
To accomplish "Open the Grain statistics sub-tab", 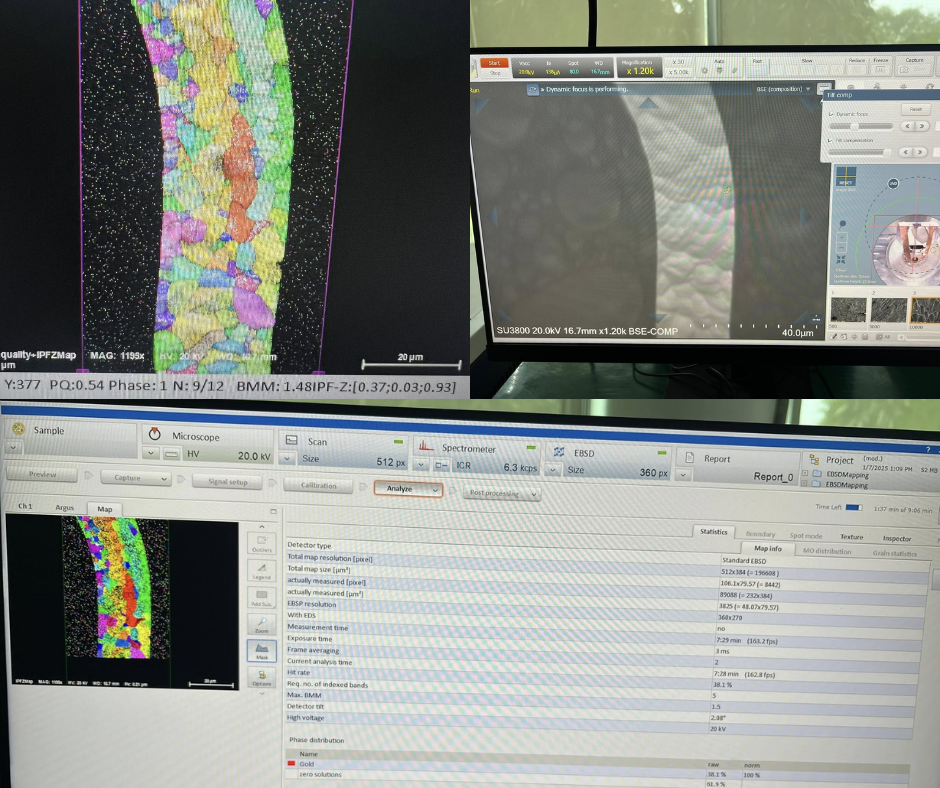I will pyautogui.click(x=894, y=553).
